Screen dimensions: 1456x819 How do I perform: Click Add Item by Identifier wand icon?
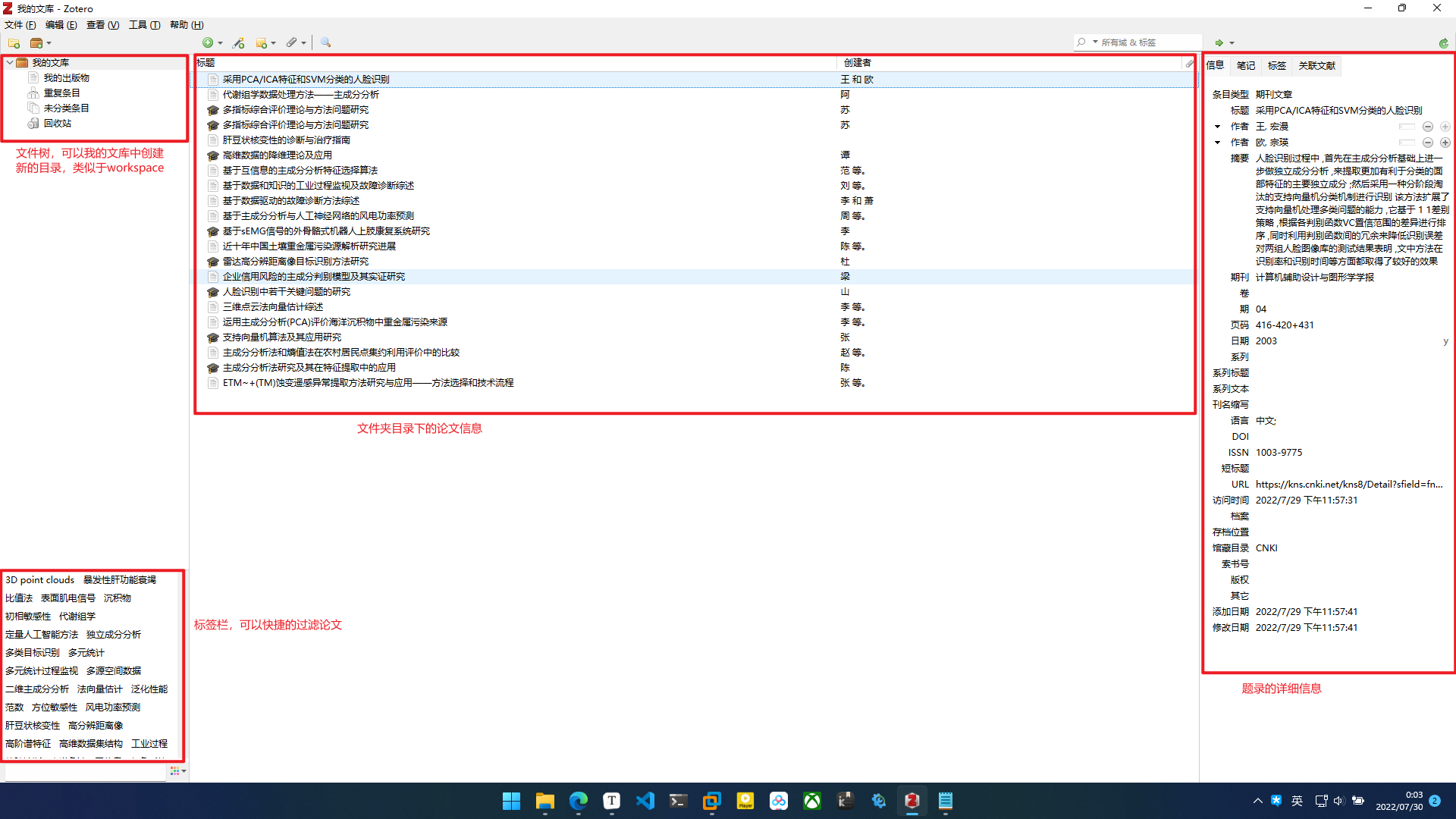tap(238, 43)
